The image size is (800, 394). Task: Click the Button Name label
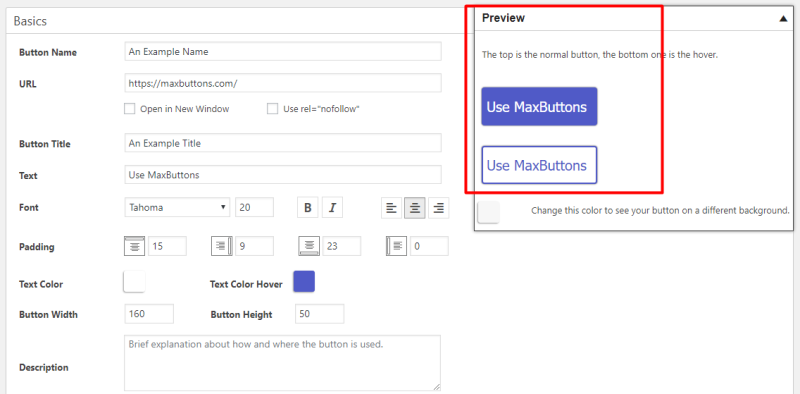[48, 53]
